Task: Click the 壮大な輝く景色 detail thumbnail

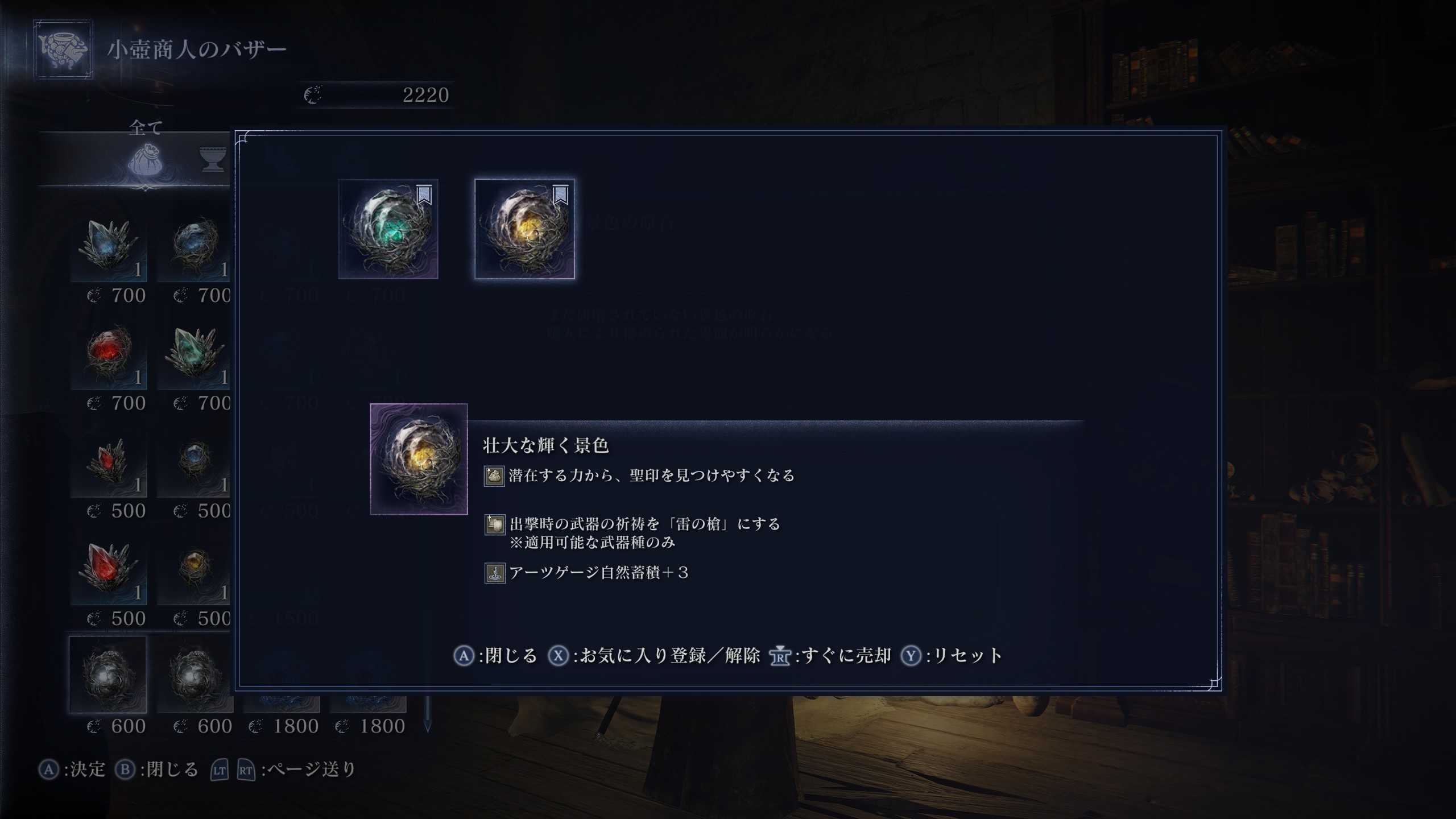Action: click(419, 459)
